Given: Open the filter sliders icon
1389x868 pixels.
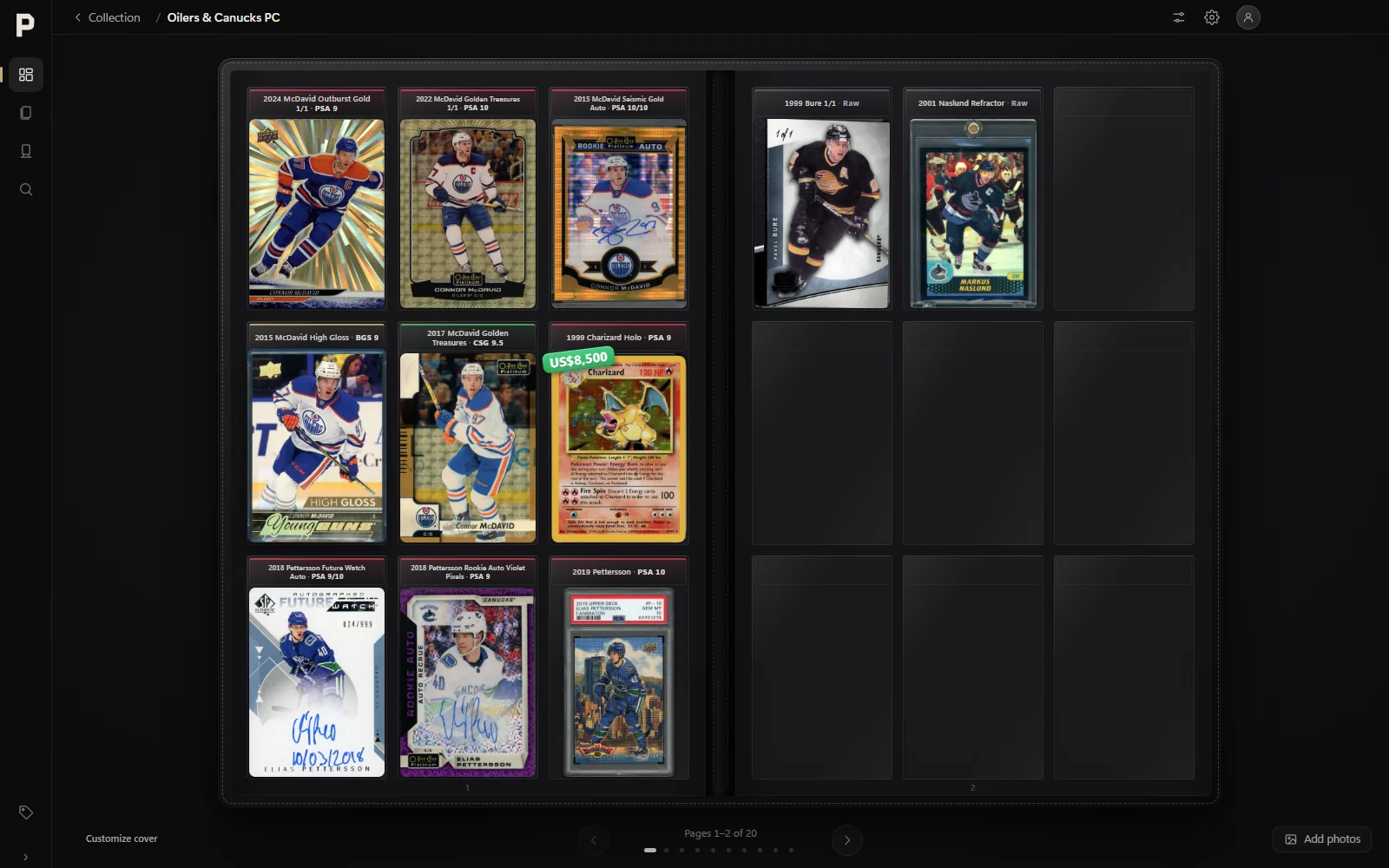Looking at the screenshot, I should [1179, 17].
